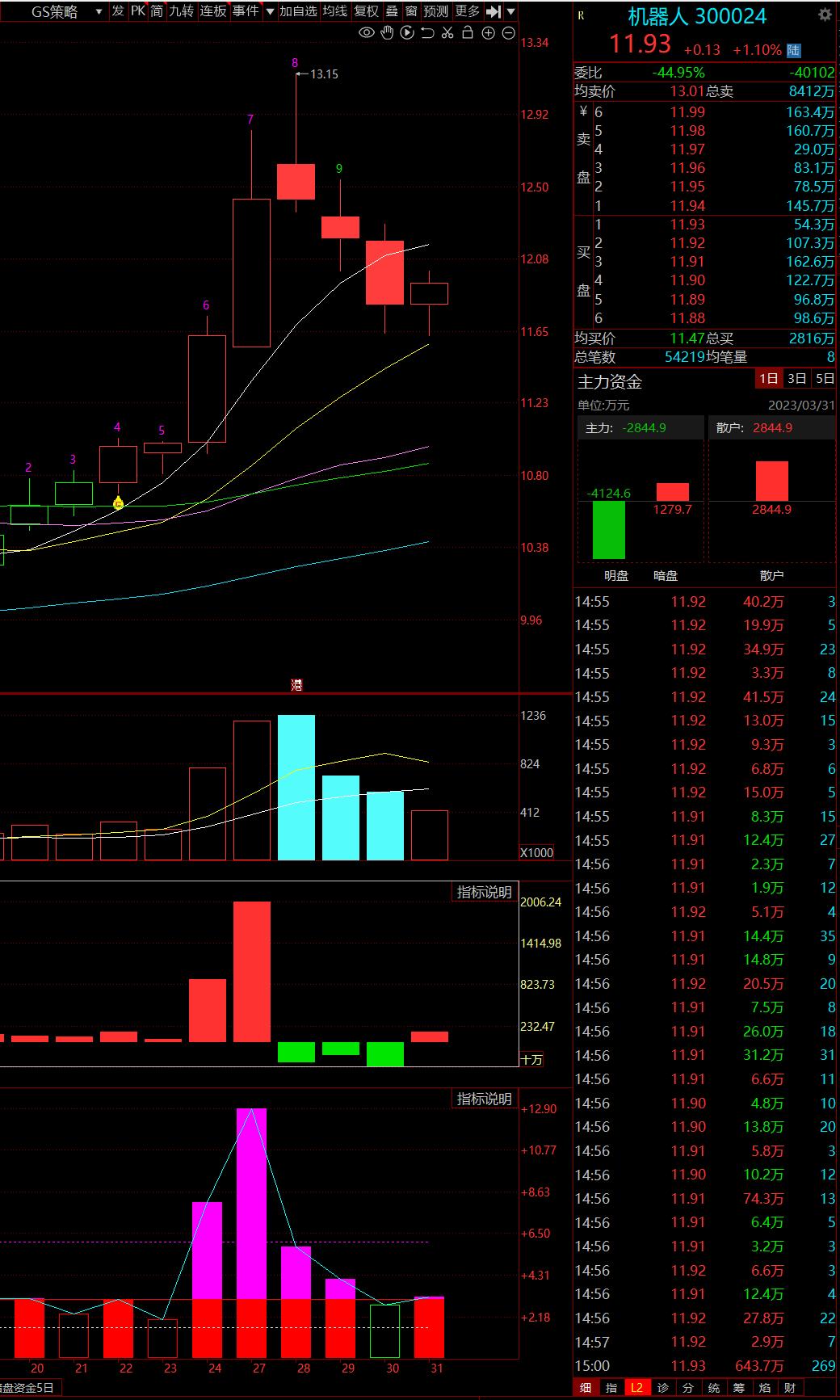Click the yellow marker icon on the candlestick chart
The image size is (840, 1400).
(118, 503)
